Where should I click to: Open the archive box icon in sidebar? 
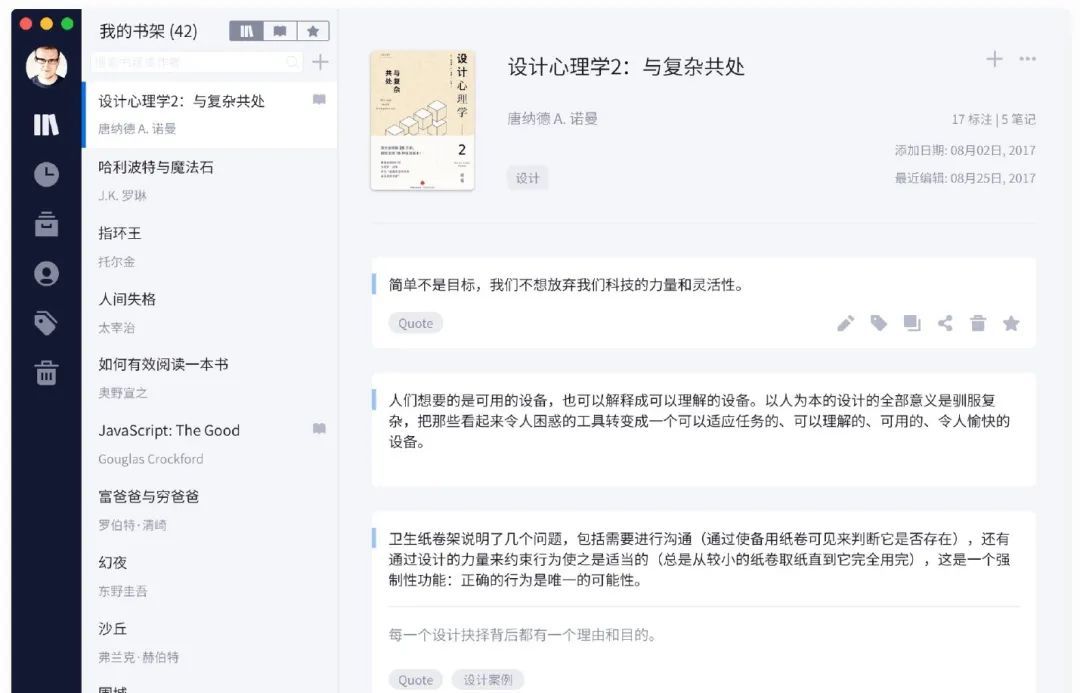pos(46,224)
